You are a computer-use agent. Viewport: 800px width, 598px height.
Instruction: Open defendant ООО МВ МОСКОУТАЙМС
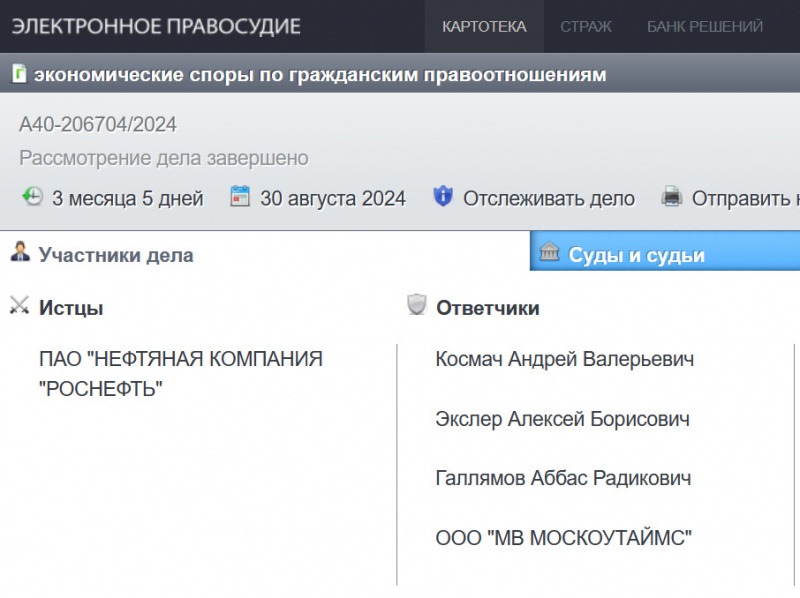[x=564, y=538]
